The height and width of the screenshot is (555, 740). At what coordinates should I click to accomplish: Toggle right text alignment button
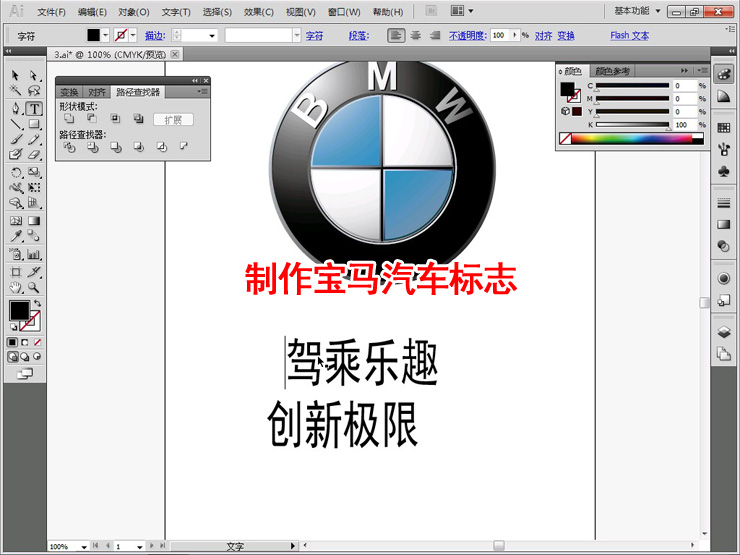(432, 35)
